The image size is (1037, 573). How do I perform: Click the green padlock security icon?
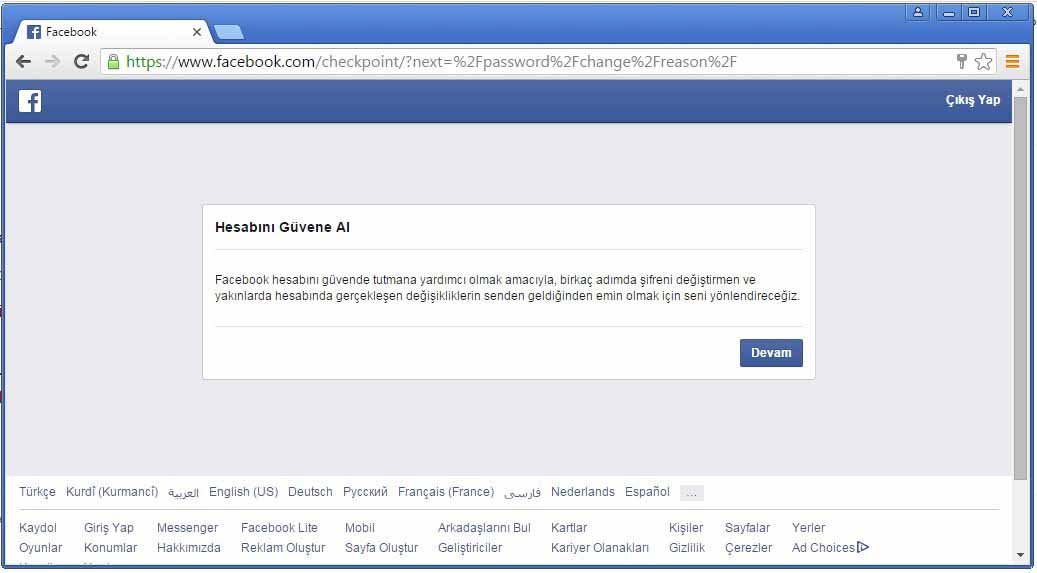(x=113, y=62)
